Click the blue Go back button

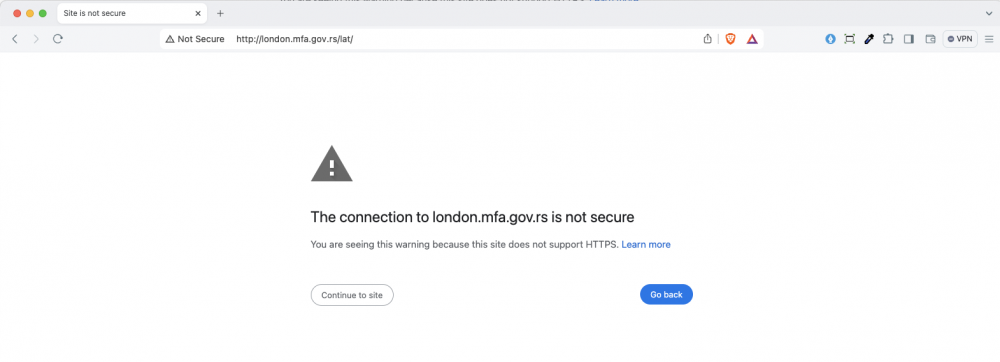(666, 294)
